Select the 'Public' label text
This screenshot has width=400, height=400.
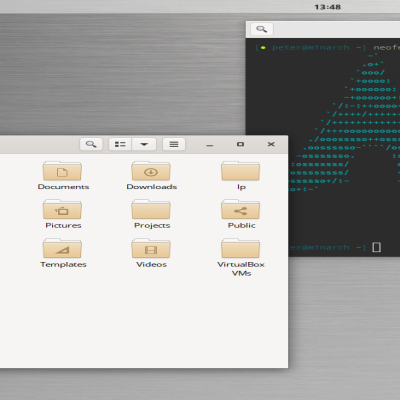coord(242,225)
